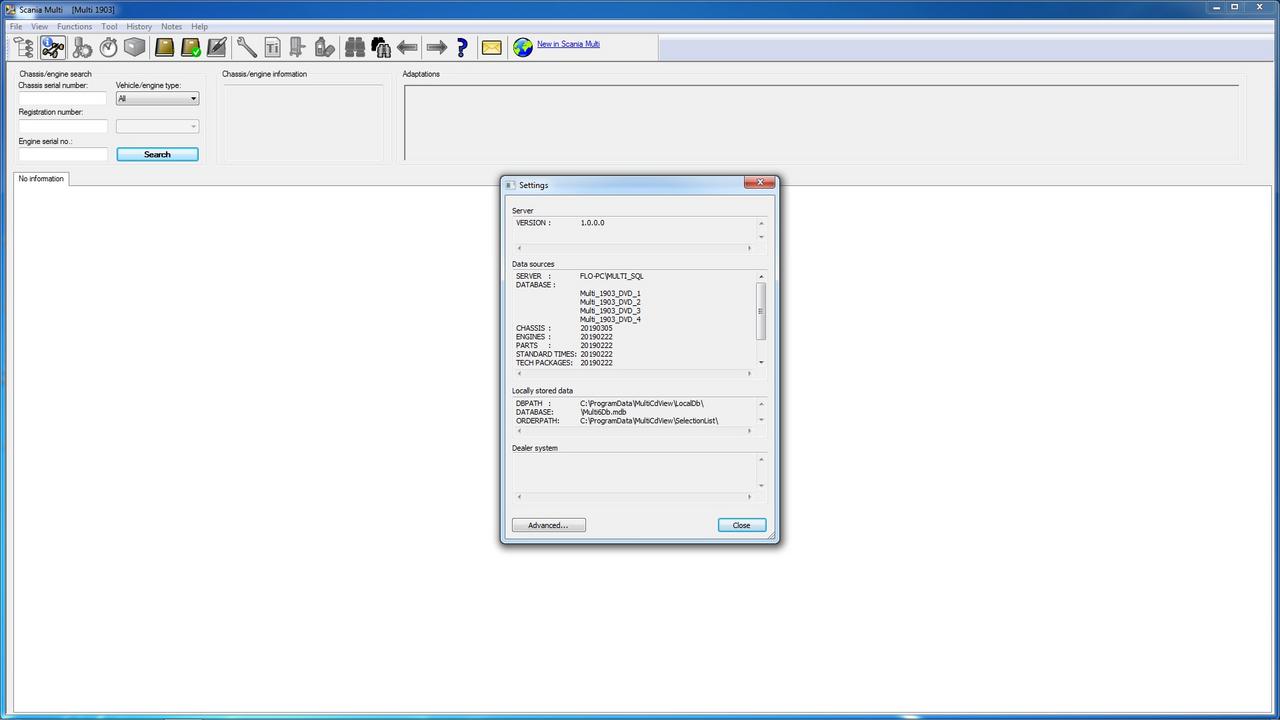
Task: Open the Vehicle/engine type dropdown showing All
Action: [x=156, y=98]
